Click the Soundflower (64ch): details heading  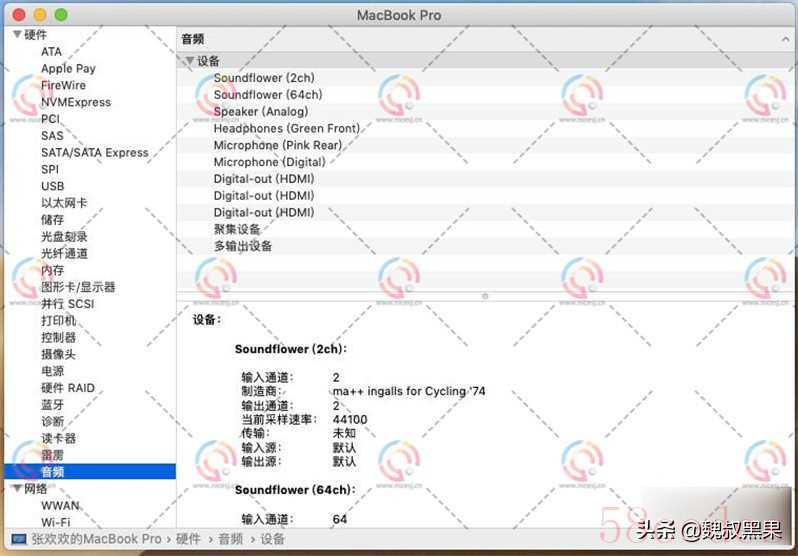coord(295,490)
